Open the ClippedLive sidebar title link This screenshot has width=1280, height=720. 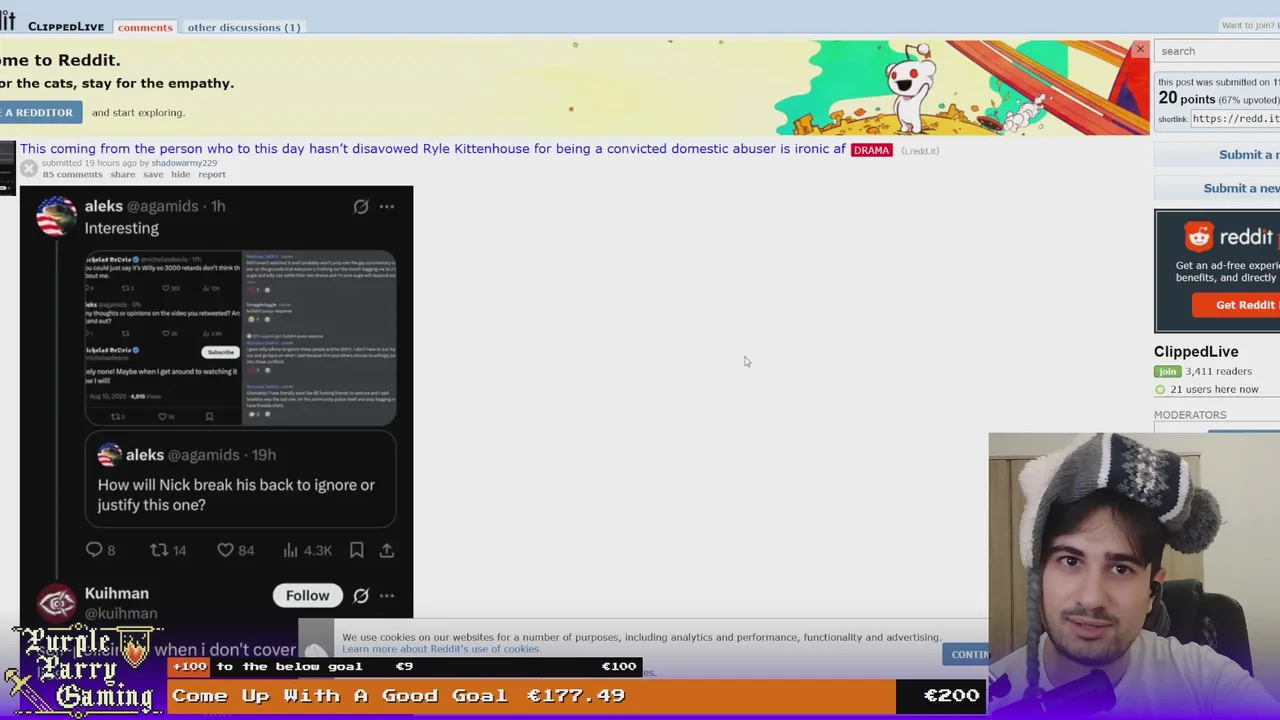click(x=1196, y=352)
